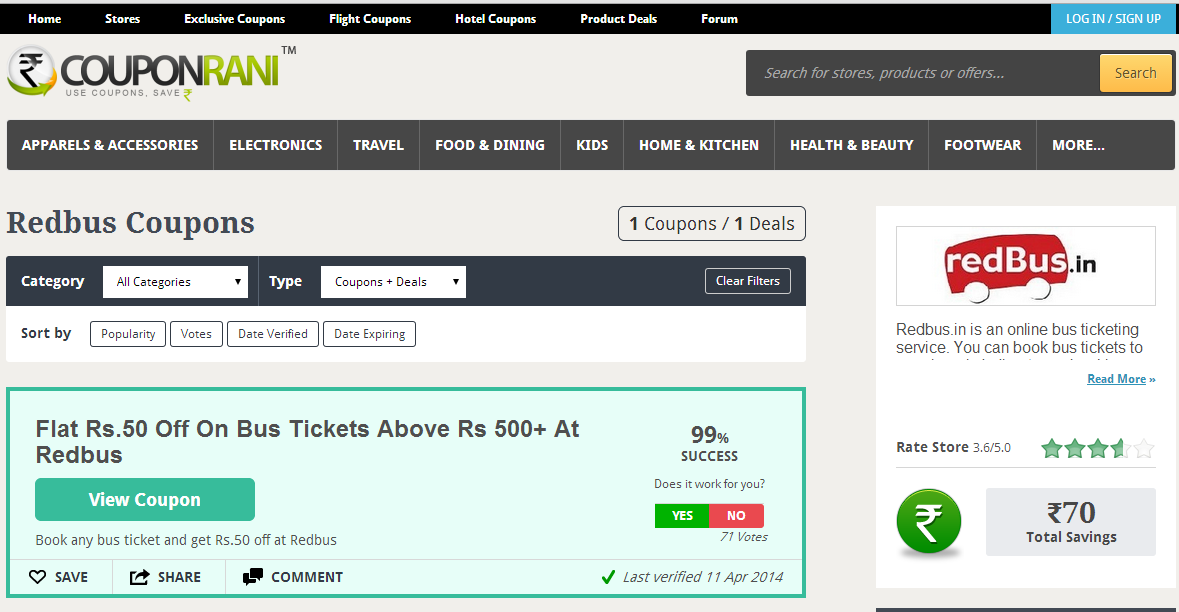Image resolution: width=1179 pixels, height=612 pixels.
Task: Click the 99% Success text
Action: tap(709, 444)
